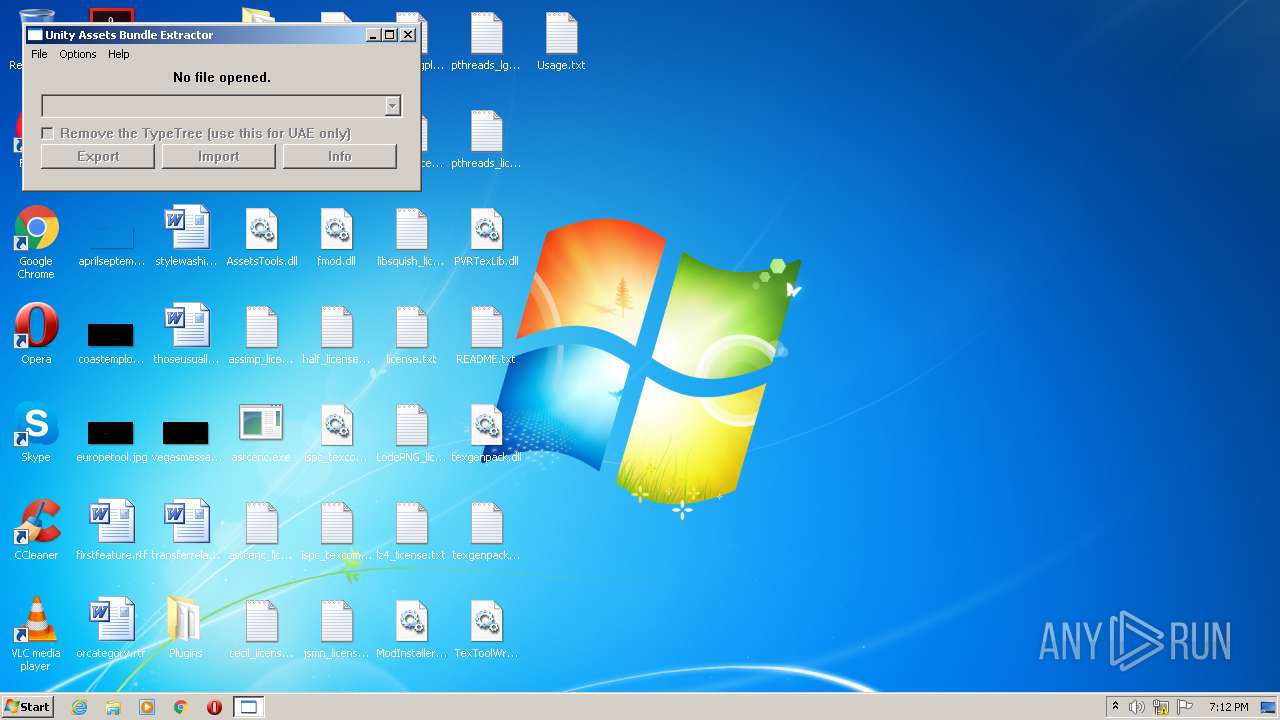The width and height of the screenshot is (1280, 720).
Task: Toggle Remove the TypeTree checkbox
Action: click(47, 133)
